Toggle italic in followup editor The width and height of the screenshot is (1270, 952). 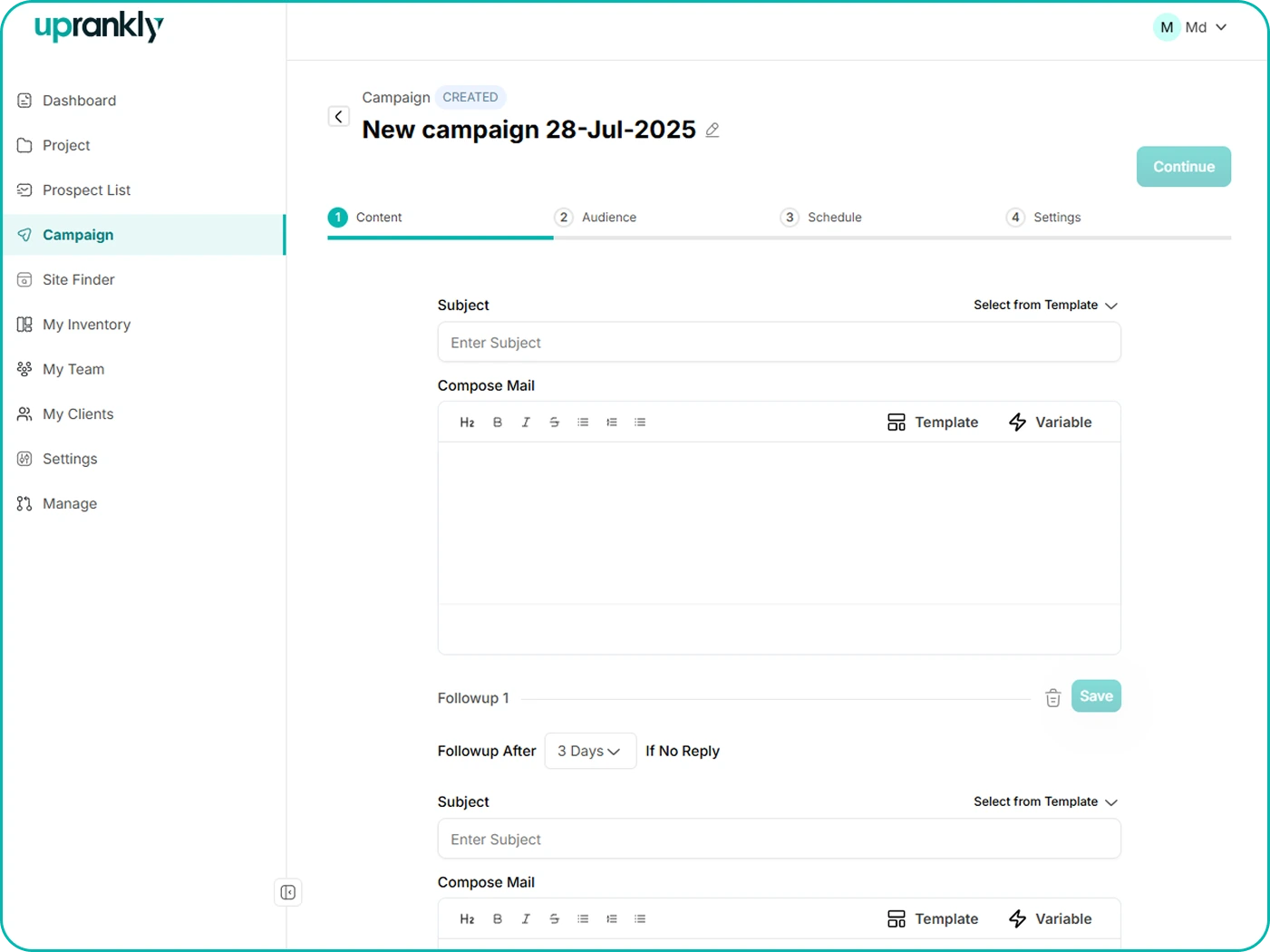pos(526,919)
